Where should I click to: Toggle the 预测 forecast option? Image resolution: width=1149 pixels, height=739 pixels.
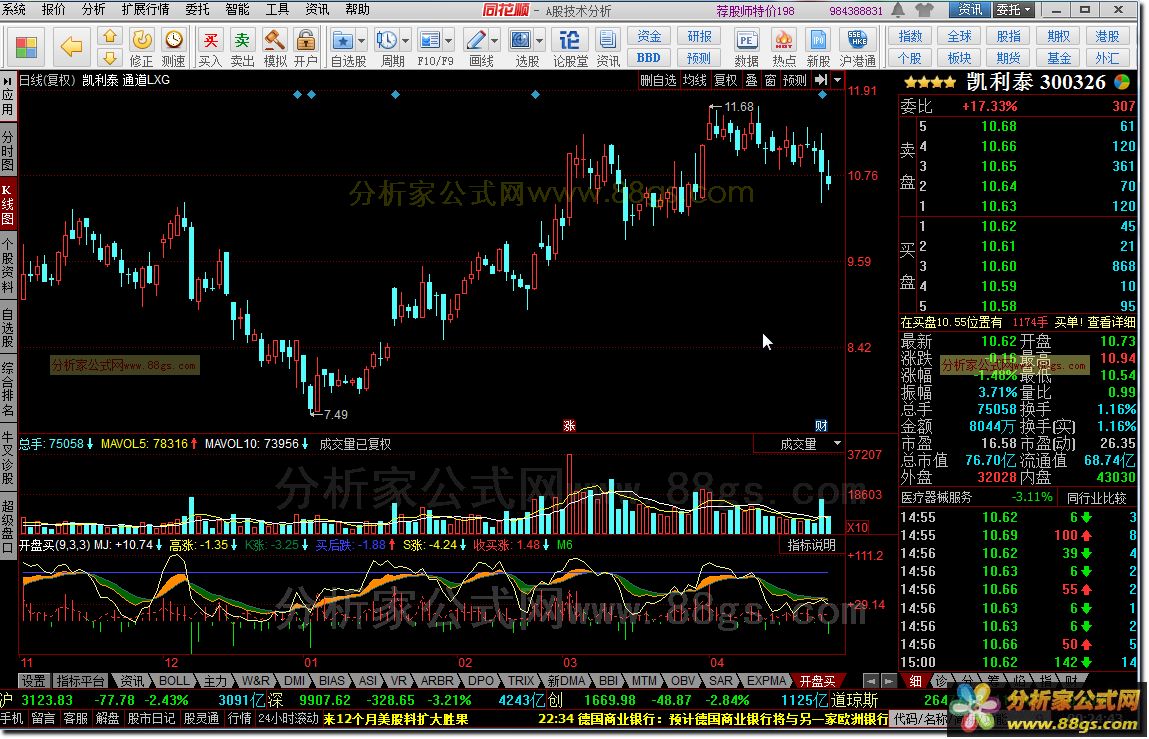794,80
